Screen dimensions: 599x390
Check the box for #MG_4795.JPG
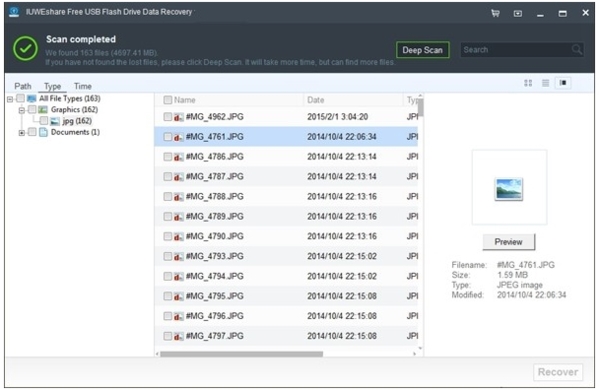(167, 296)
